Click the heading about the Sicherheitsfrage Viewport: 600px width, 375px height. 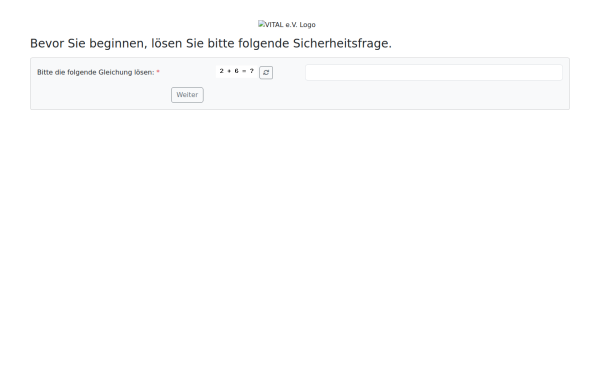pyautogui.click(x=211, y=43)
